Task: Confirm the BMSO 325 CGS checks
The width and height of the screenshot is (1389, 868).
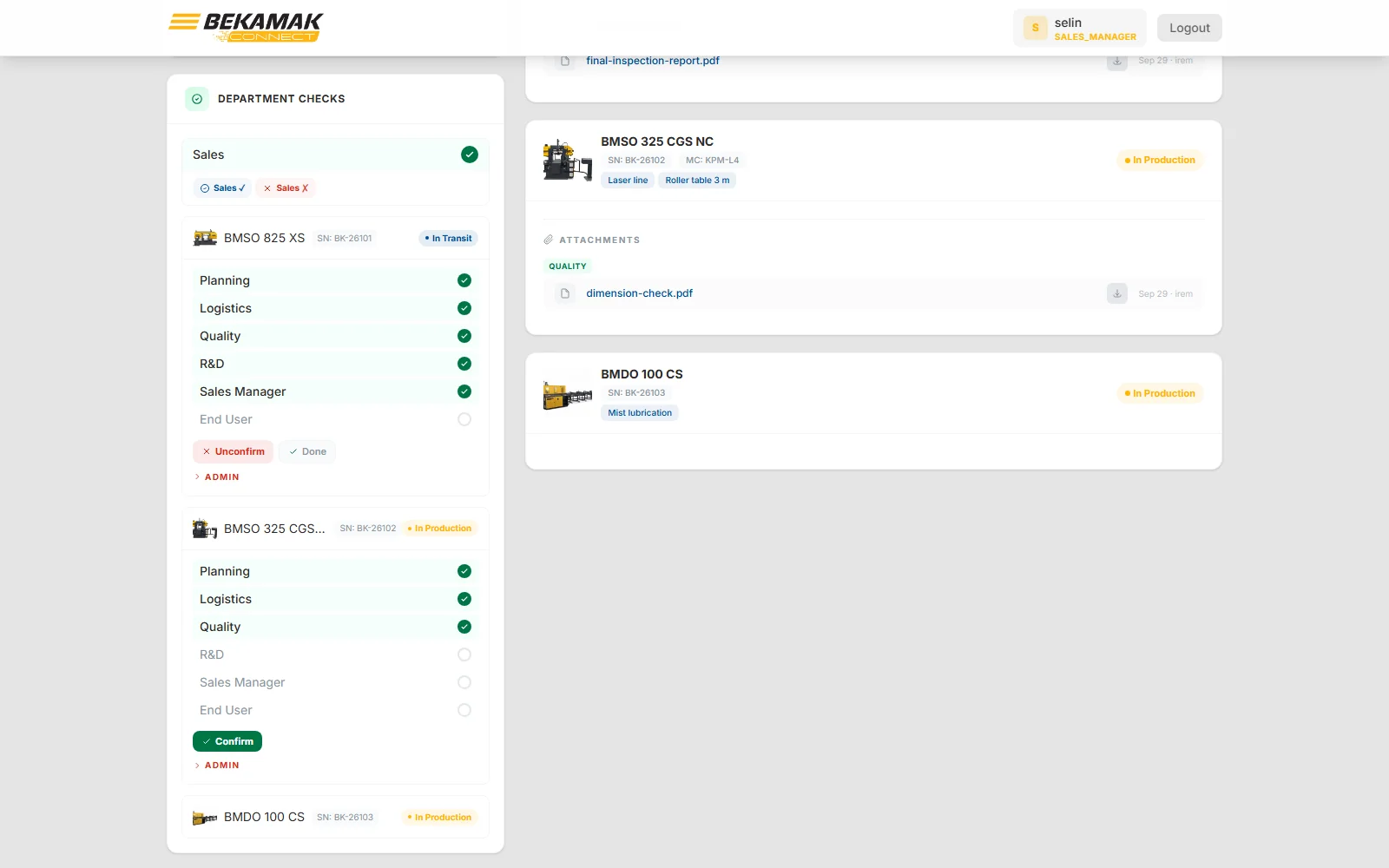Action: coord(227,741)
